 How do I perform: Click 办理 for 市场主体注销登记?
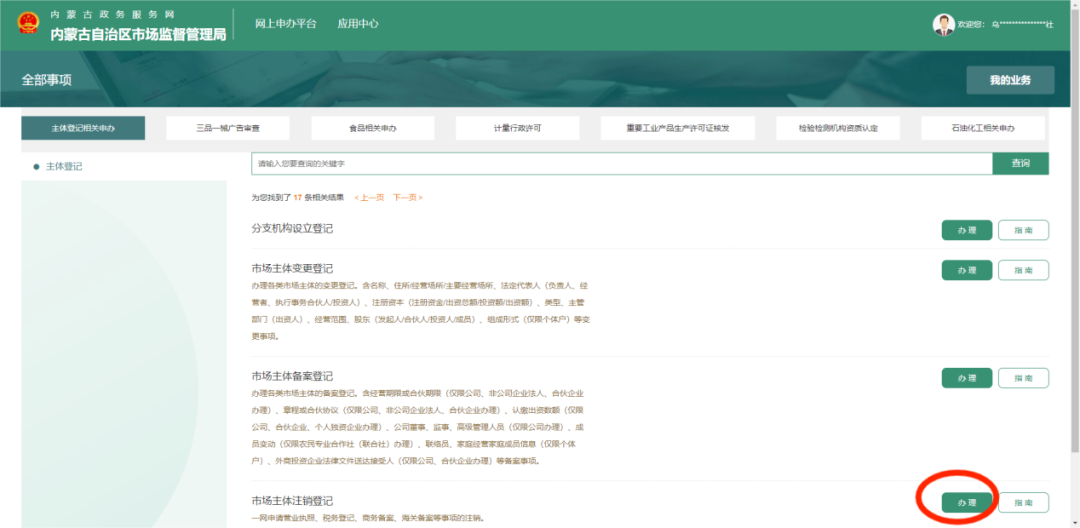[x=967, y=503]
